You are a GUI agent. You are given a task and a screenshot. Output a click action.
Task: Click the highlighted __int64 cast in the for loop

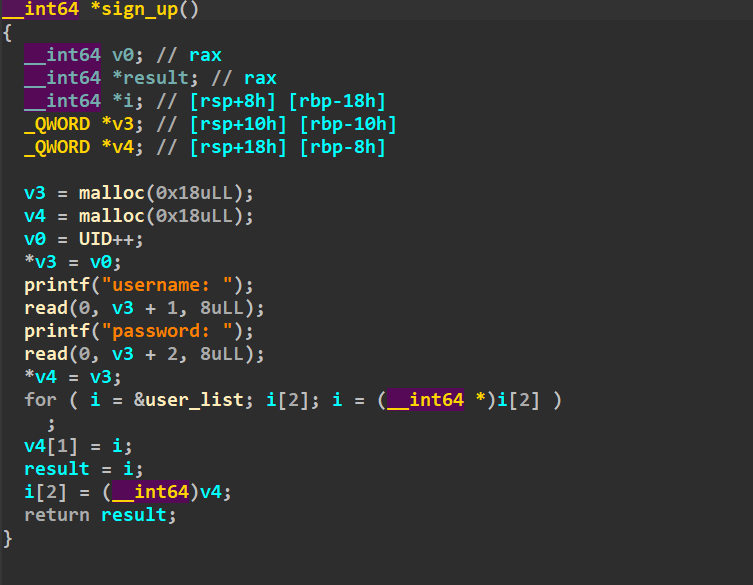pyautogui.click(x=425, y=400)
